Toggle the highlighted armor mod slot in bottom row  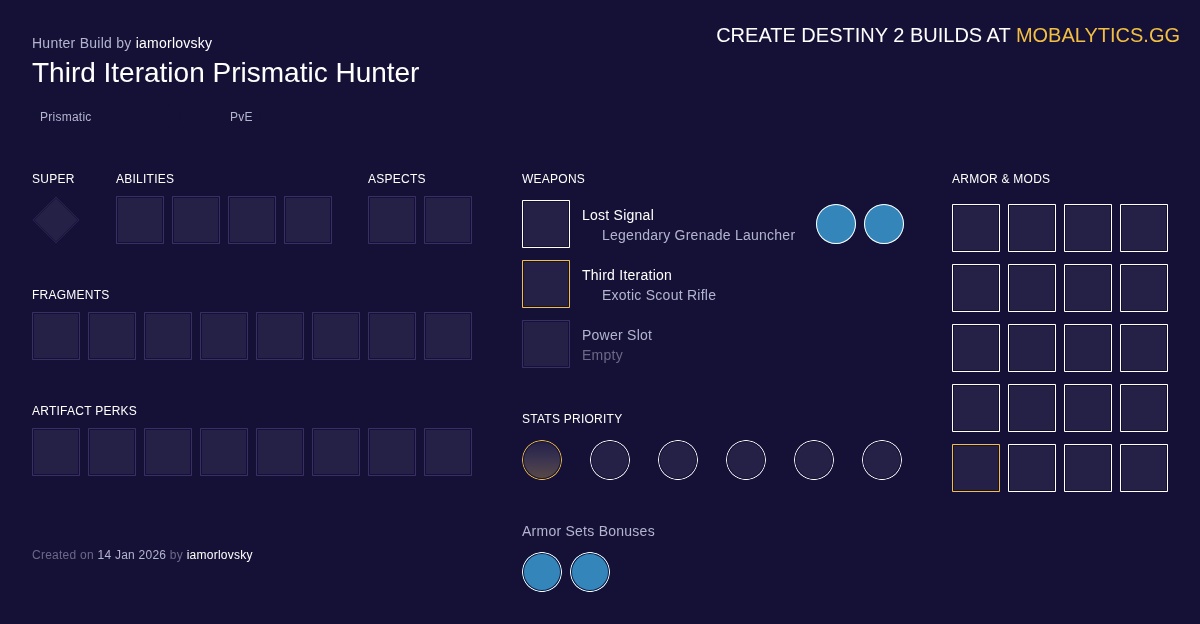tap(976, 468)
